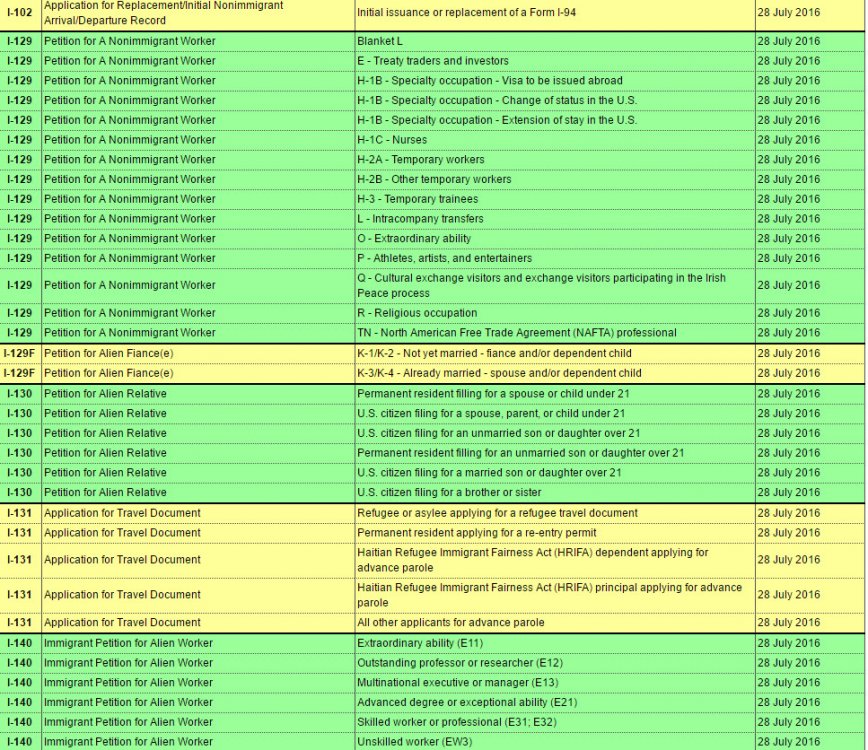Screen dimensions: 868x750
Task: Select 'U.S. citizen filing for a brother or sister'
Action: (555, 493)
